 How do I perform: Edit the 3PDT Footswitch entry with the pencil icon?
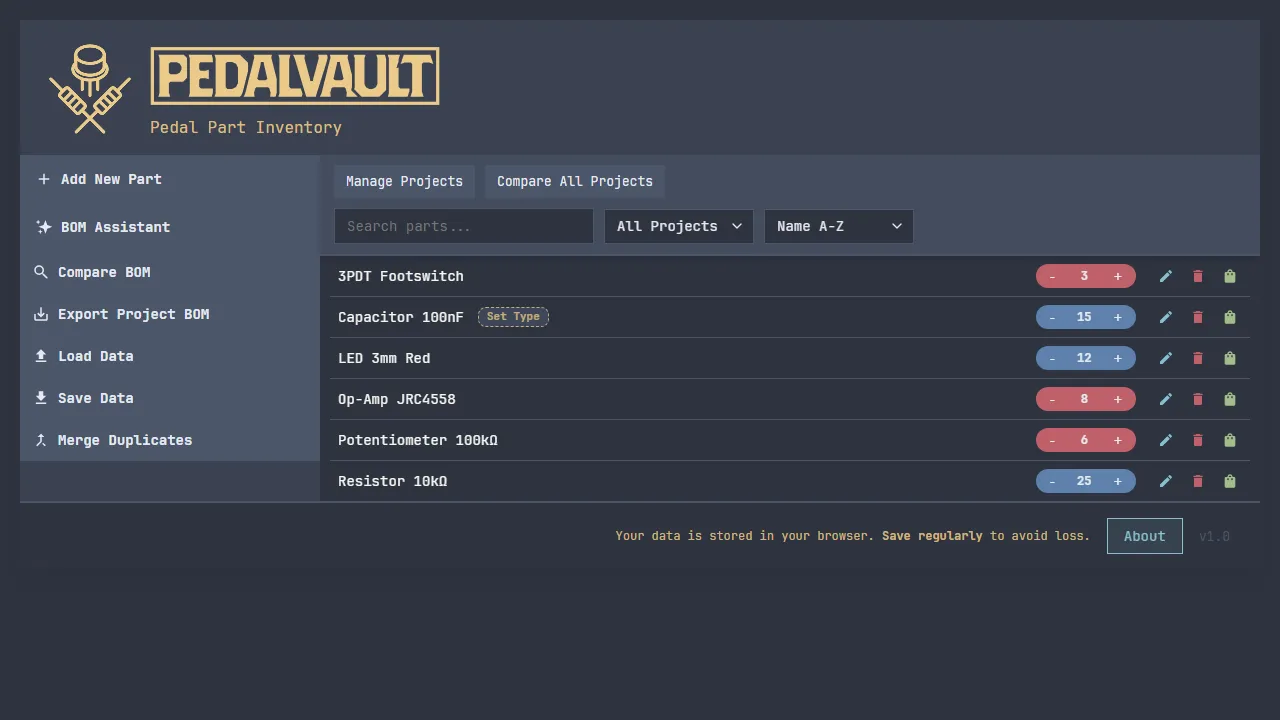click(1166, 276)
